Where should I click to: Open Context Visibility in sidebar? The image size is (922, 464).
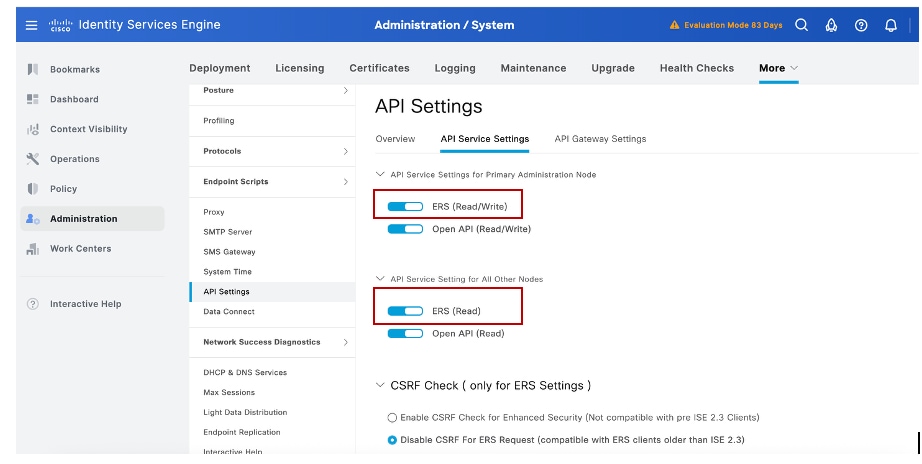(88, 129)
